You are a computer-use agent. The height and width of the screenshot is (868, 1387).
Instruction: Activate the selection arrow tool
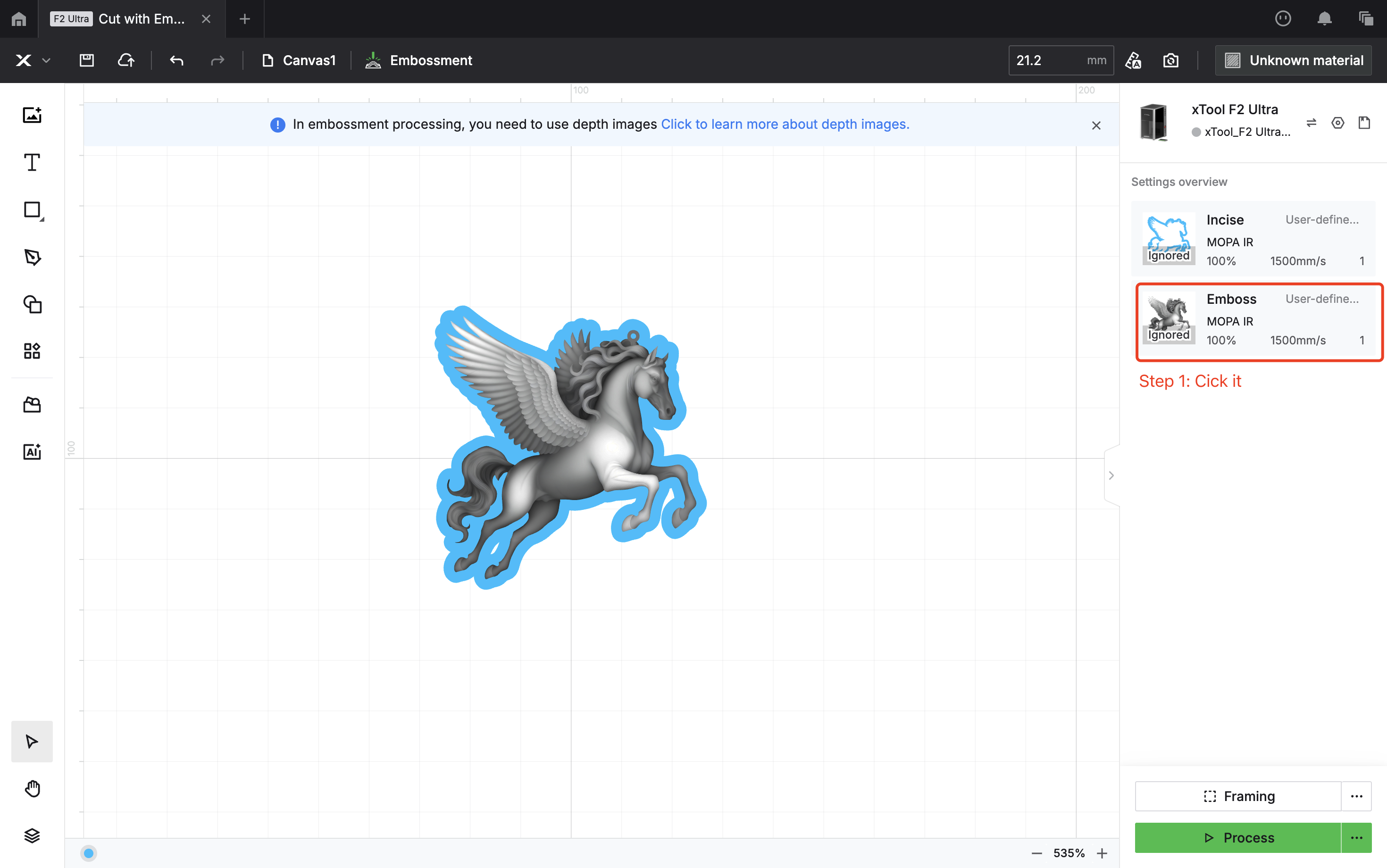[32, 742]
